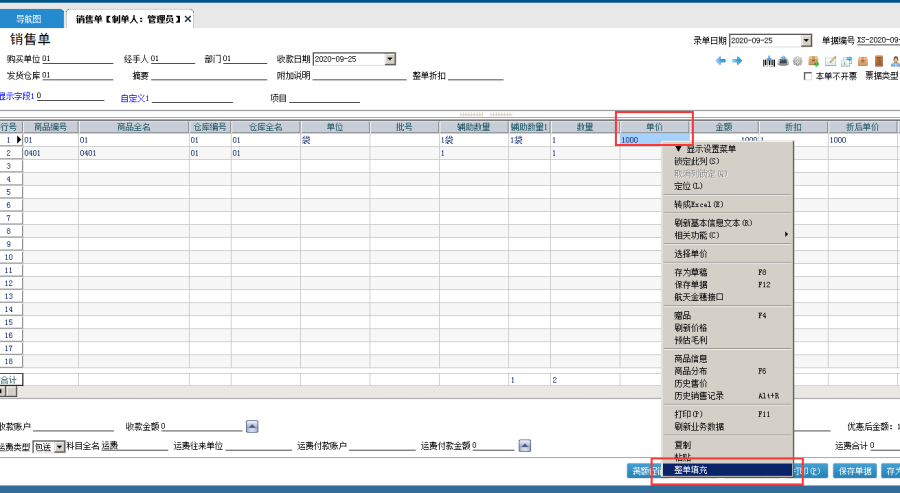Close the 销售单 tab
This screenshot has width=900, height=493.
coord(188,19)
